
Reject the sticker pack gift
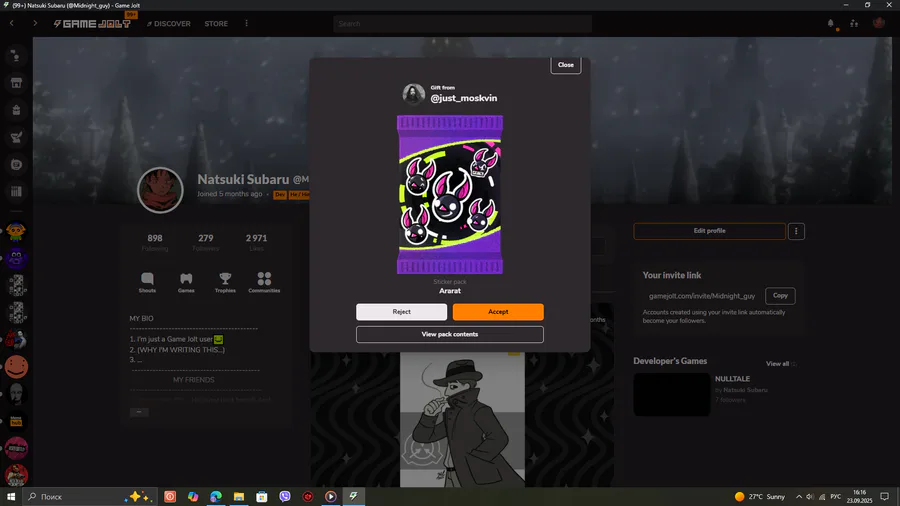(x=401, y=312)
